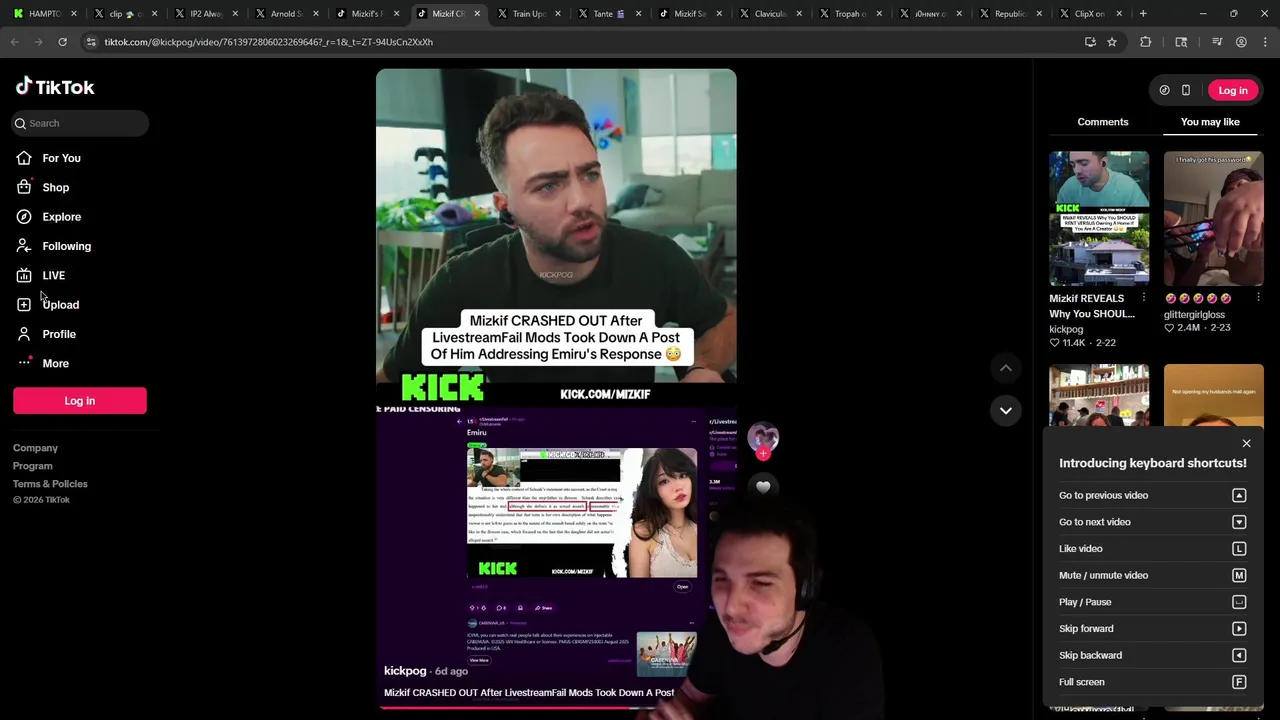Screen dimensions: 1280x720
Task: Click the red Log in button in sidebar
Action: (80, 401)
